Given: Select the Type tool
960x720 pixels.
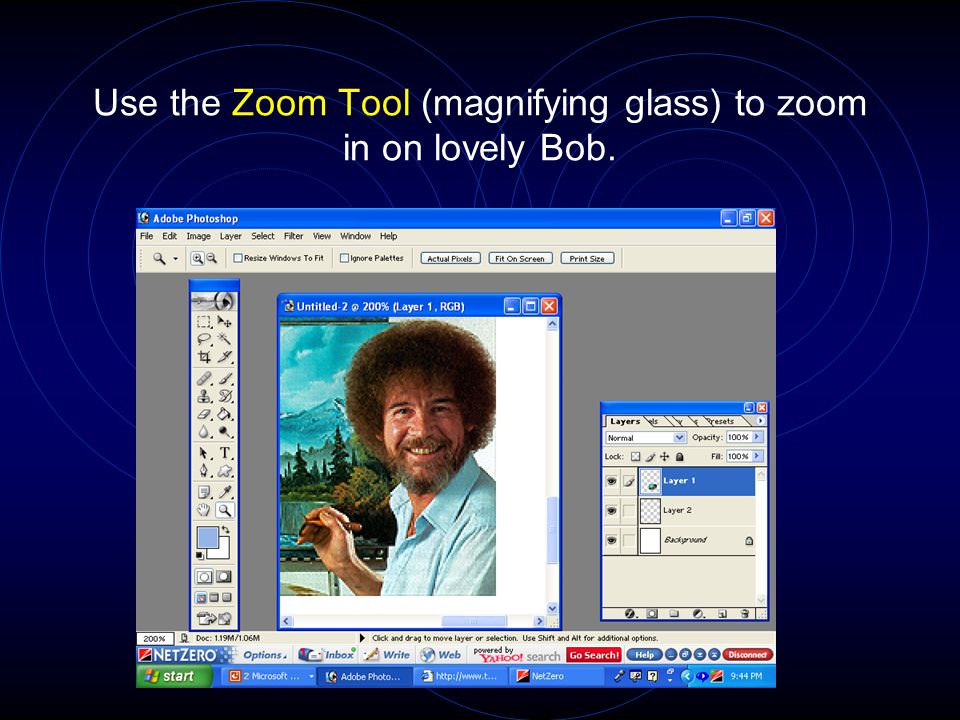Looking at the screenshot, I should click(225, 453).
